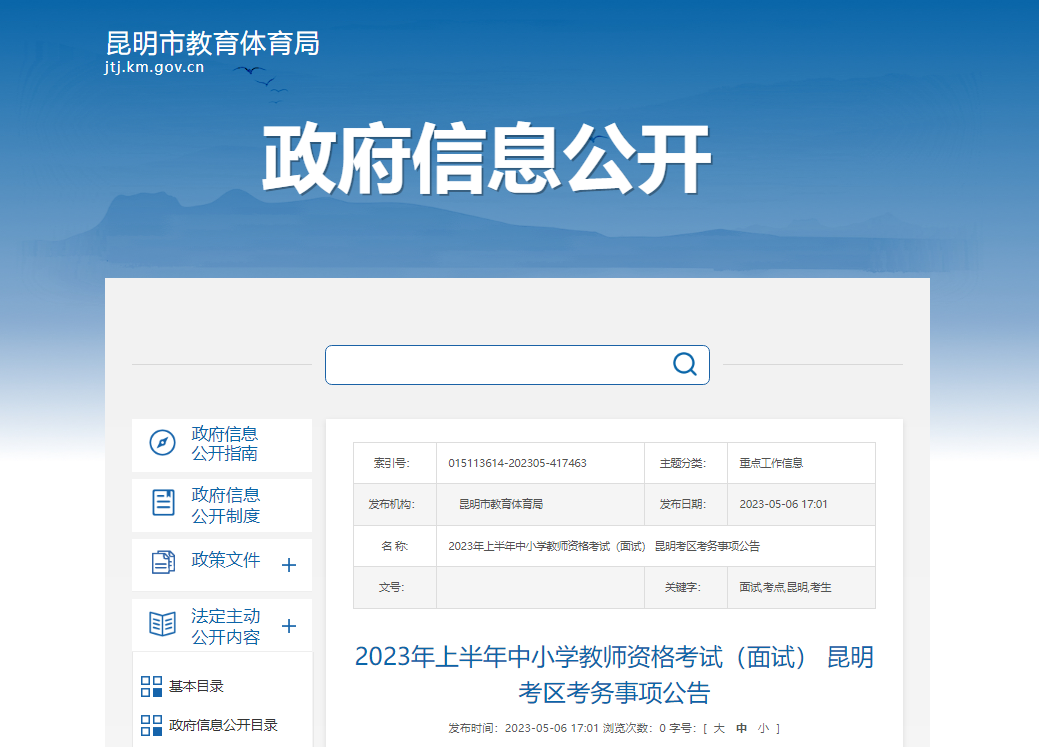Switch article font size to 小
This screenshot has width=1039, height=747.
(x=763, y=728)
